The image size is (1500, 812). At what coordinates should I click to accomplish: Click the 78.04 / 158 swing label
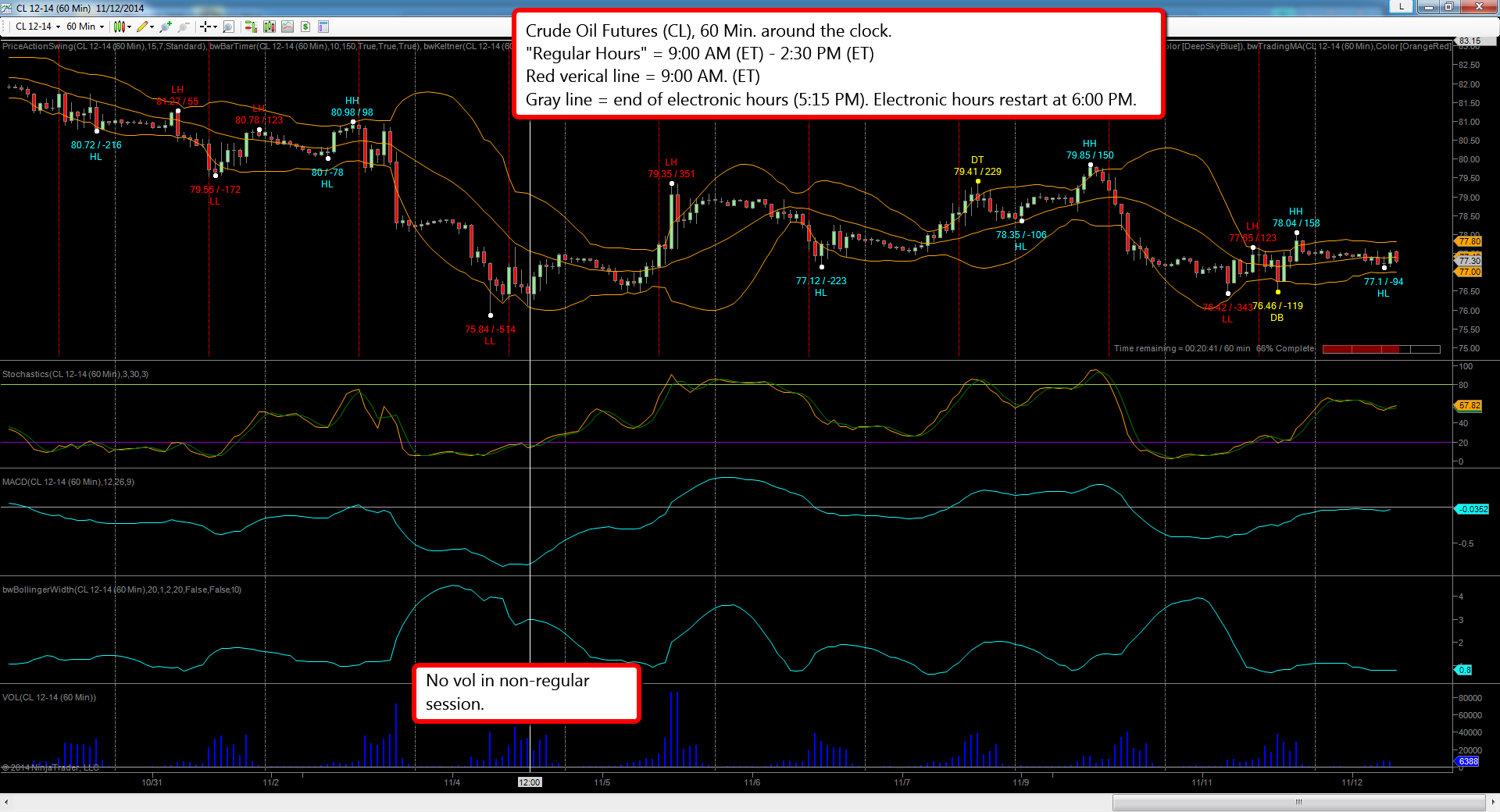point(1296,223)
